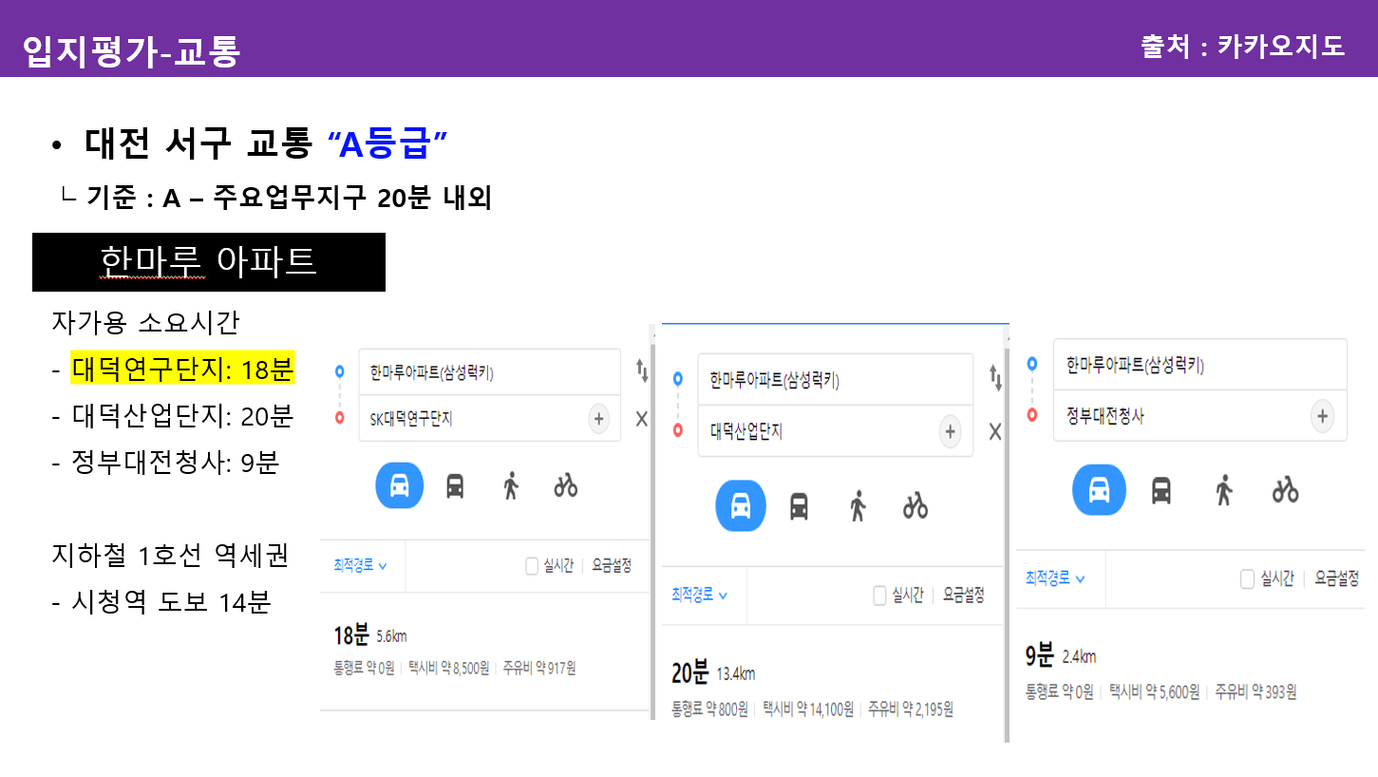This screenshot has height=777, width=1378.
Task: Select bicycle mode in SK대덕연구단지 route panel
Action: point(566,486)
